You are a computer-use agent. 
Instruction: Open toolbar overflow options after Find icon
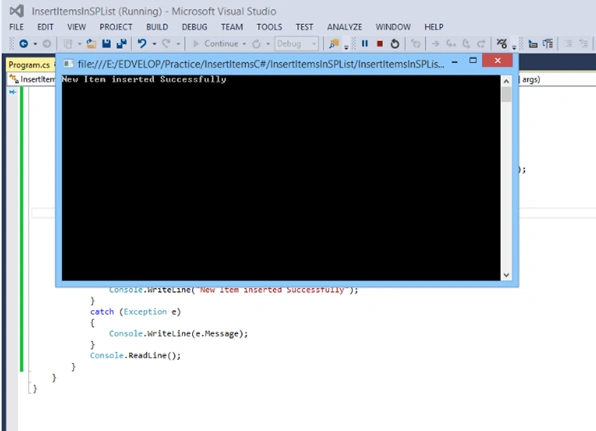click(346, 47)
